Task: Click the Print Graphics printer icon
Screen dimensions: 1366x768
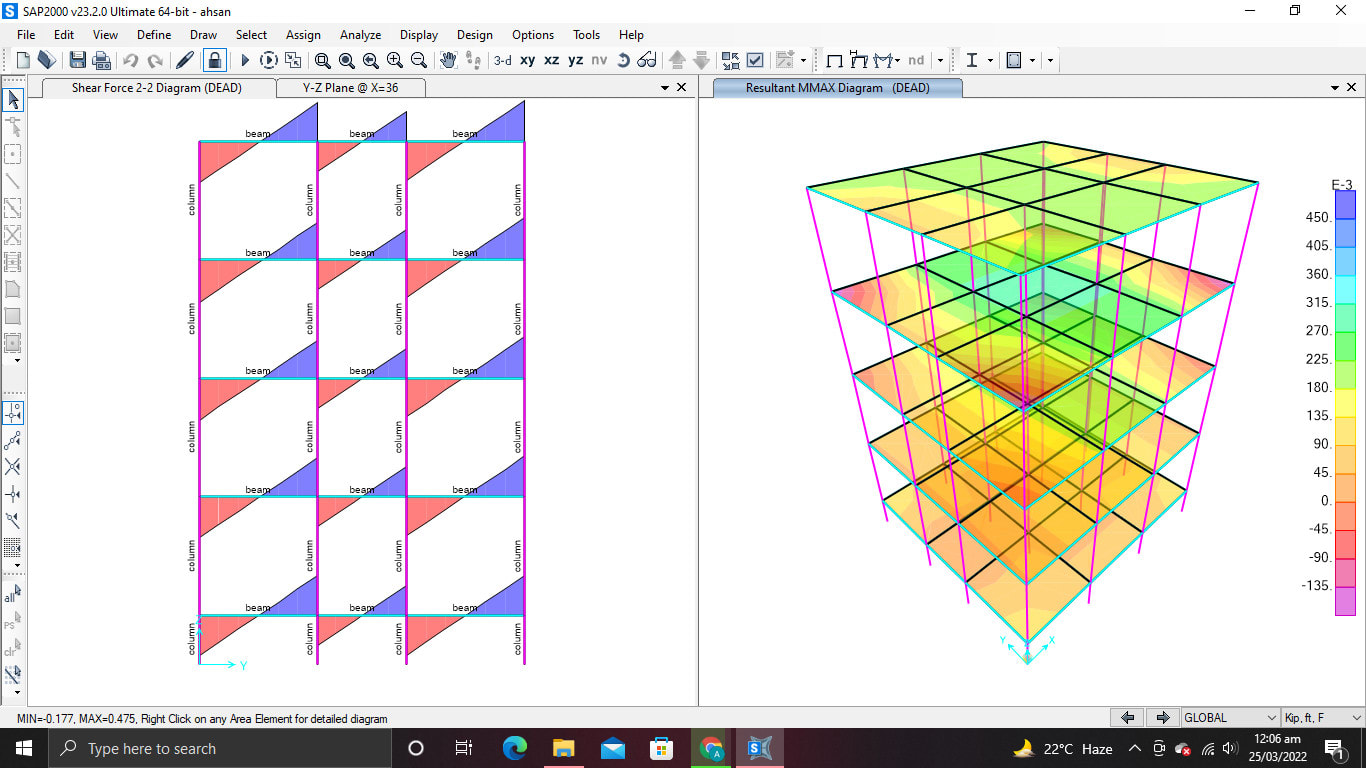Action: 101,60
